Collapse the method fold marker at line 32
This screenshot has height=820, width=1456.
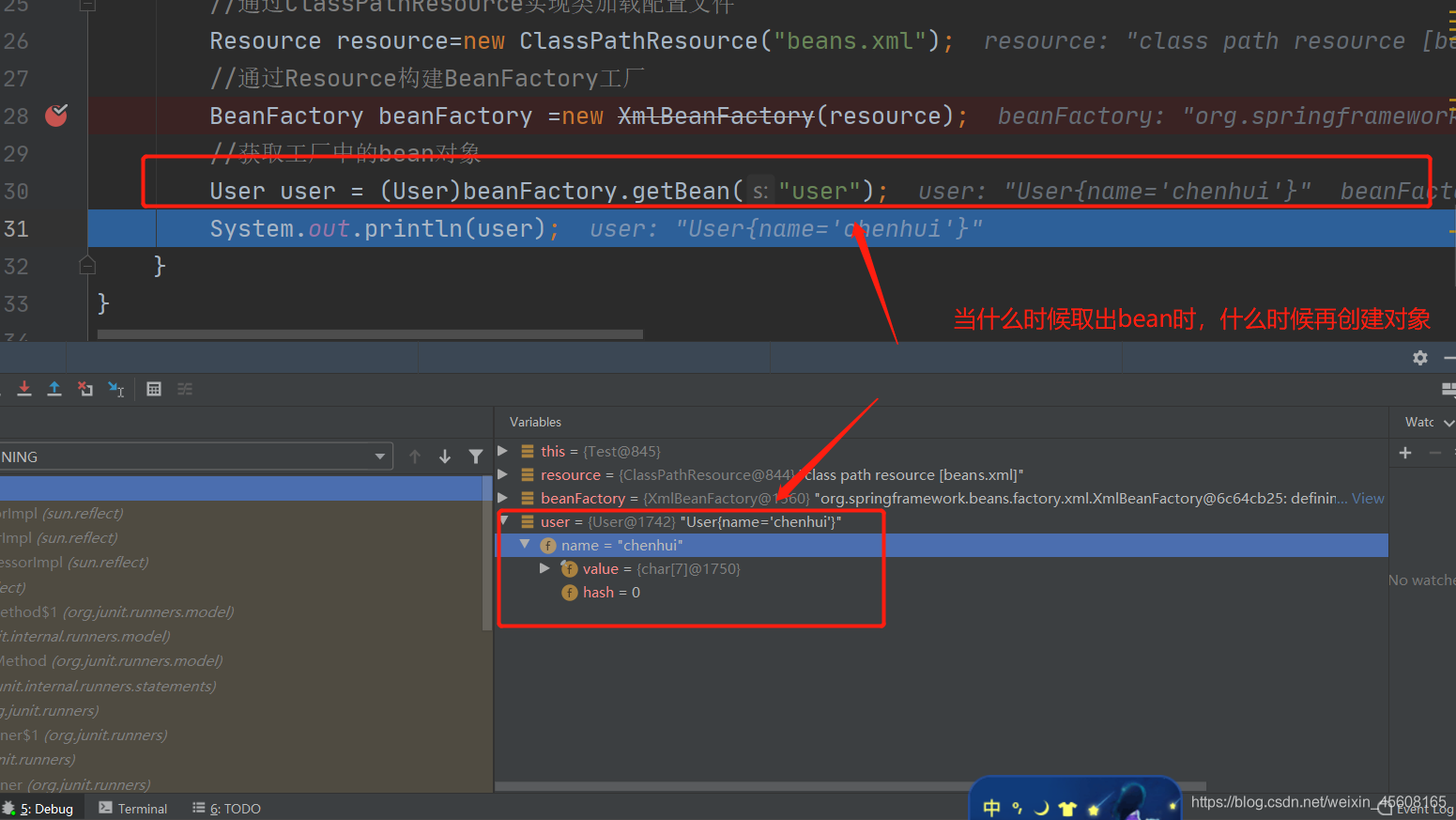[87, 266]
